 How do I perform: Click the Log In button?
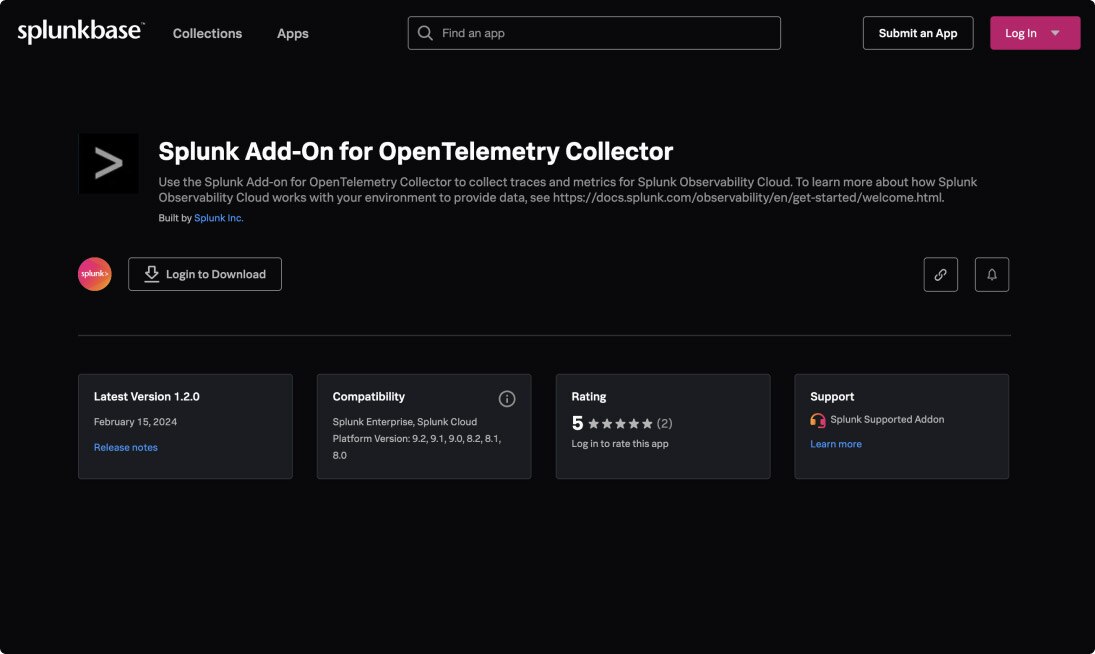point(1020,33)
